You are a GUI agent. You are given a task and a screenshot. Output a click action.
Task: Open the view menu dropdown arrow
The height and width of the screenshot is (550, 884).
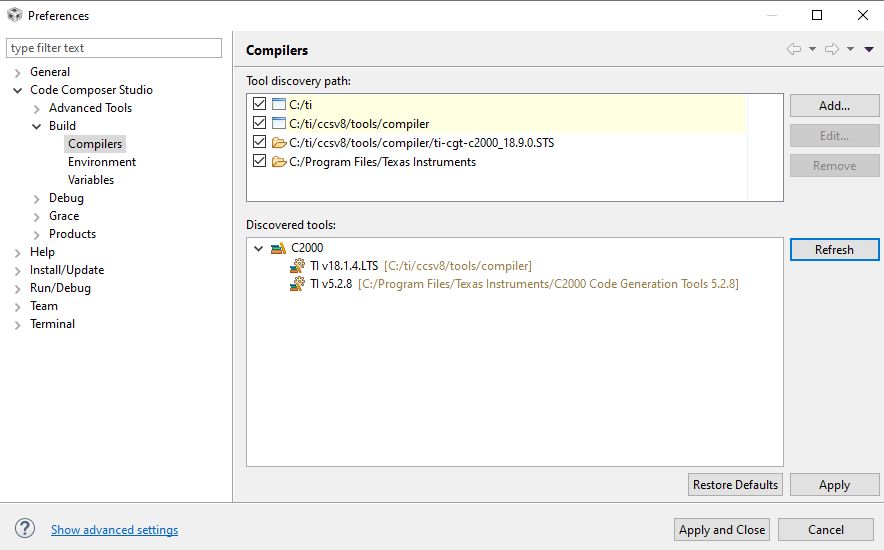[868, 49]
